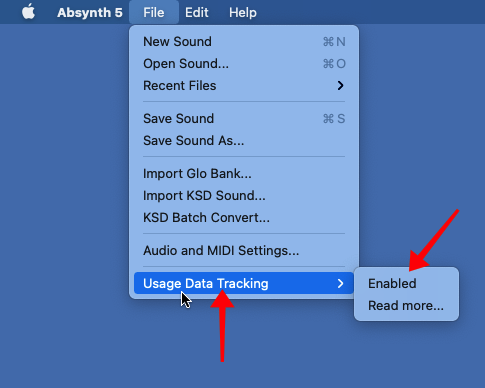The image size is (485, 388).
Task: Click the ⌘S shortcut label beside Save Sound
Action: point(334,119)
